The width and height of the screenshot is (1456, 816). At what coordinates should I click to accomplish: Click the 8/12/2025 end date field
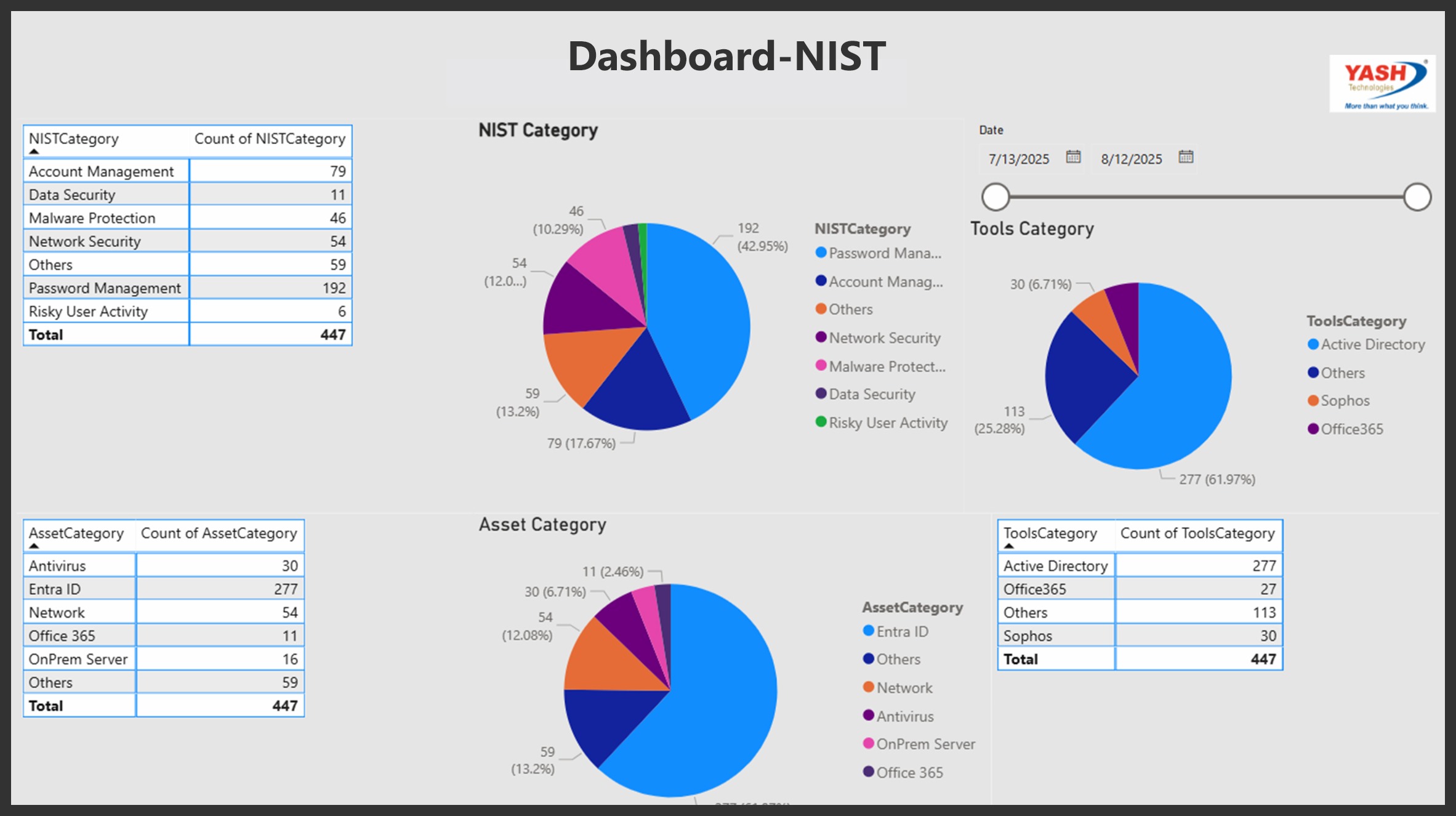pyautogui.click(x=1132, y=159)
